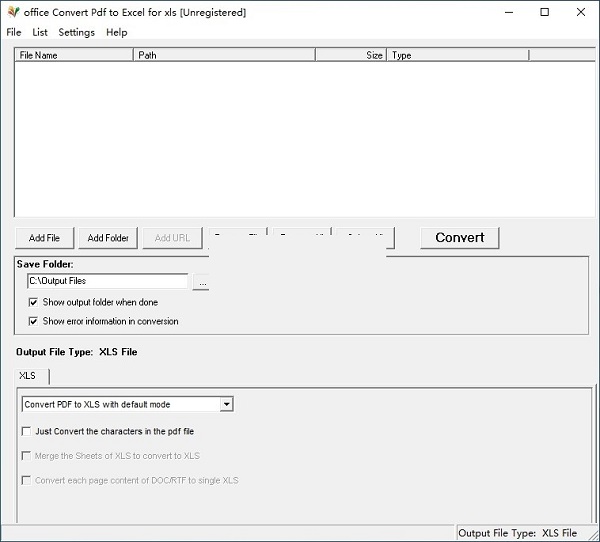Close the application window
Image resolution: width=600 pixels, height=542 pixels.
tap(580, 12)
